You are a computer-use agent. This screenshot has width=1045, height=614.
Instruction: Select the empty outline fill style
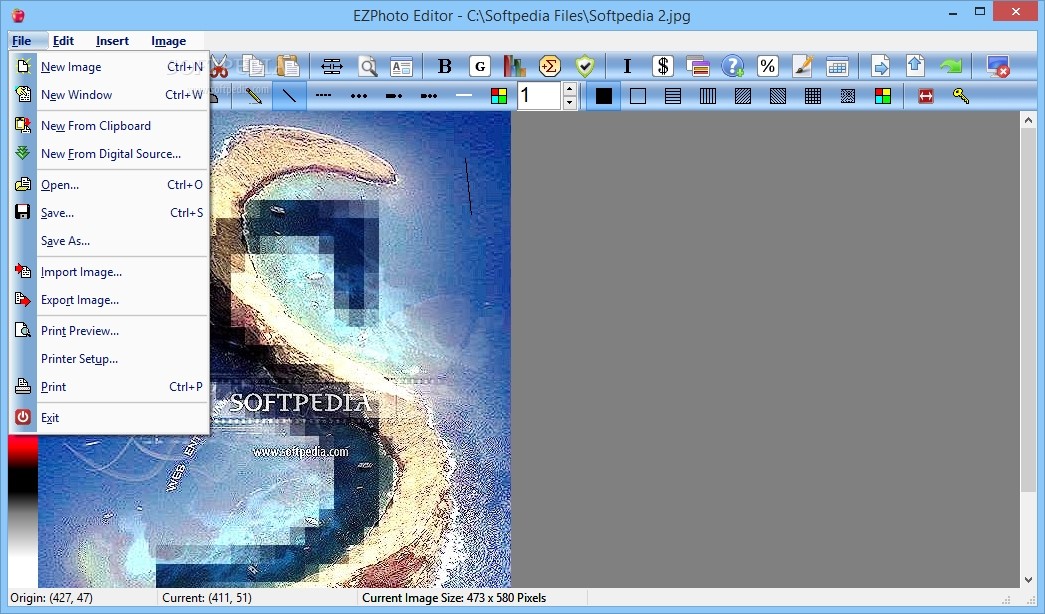click(638, 96)
